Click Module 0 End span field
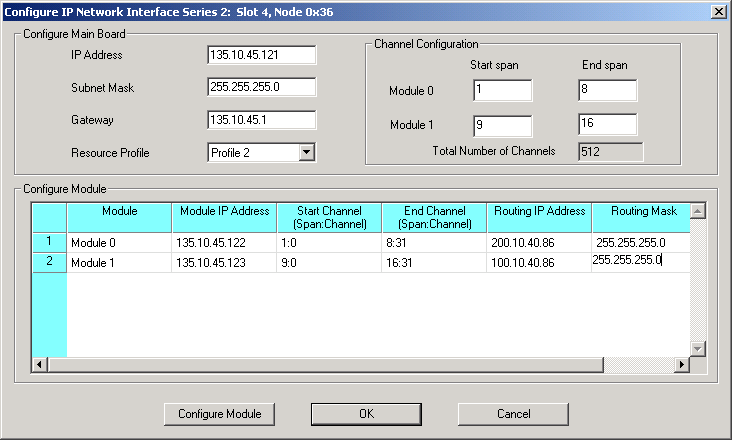Screen dimensions: 732x440 (607, 92)
